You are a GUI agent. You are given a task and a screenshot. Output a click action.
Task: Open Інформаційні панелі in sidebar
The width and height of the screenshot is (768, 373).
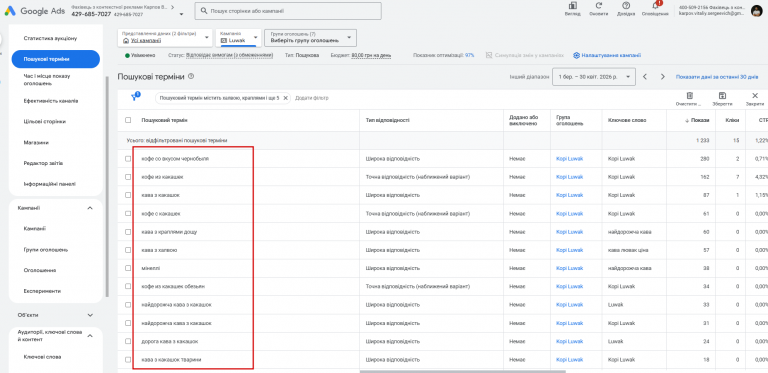pos(49,184)
